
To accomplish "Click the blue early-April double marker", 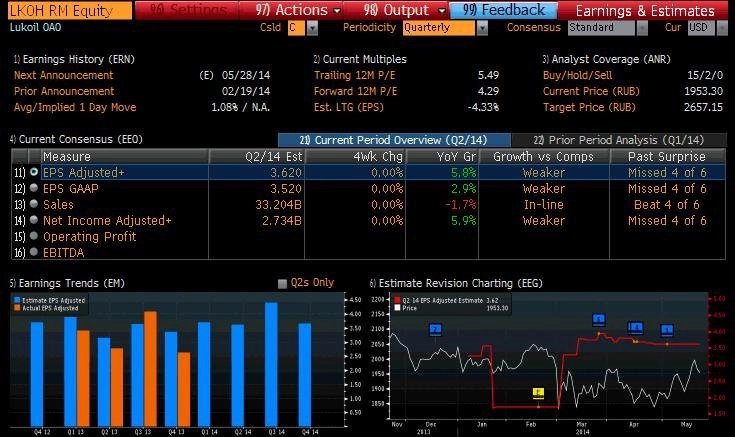I will pos(635,328).
